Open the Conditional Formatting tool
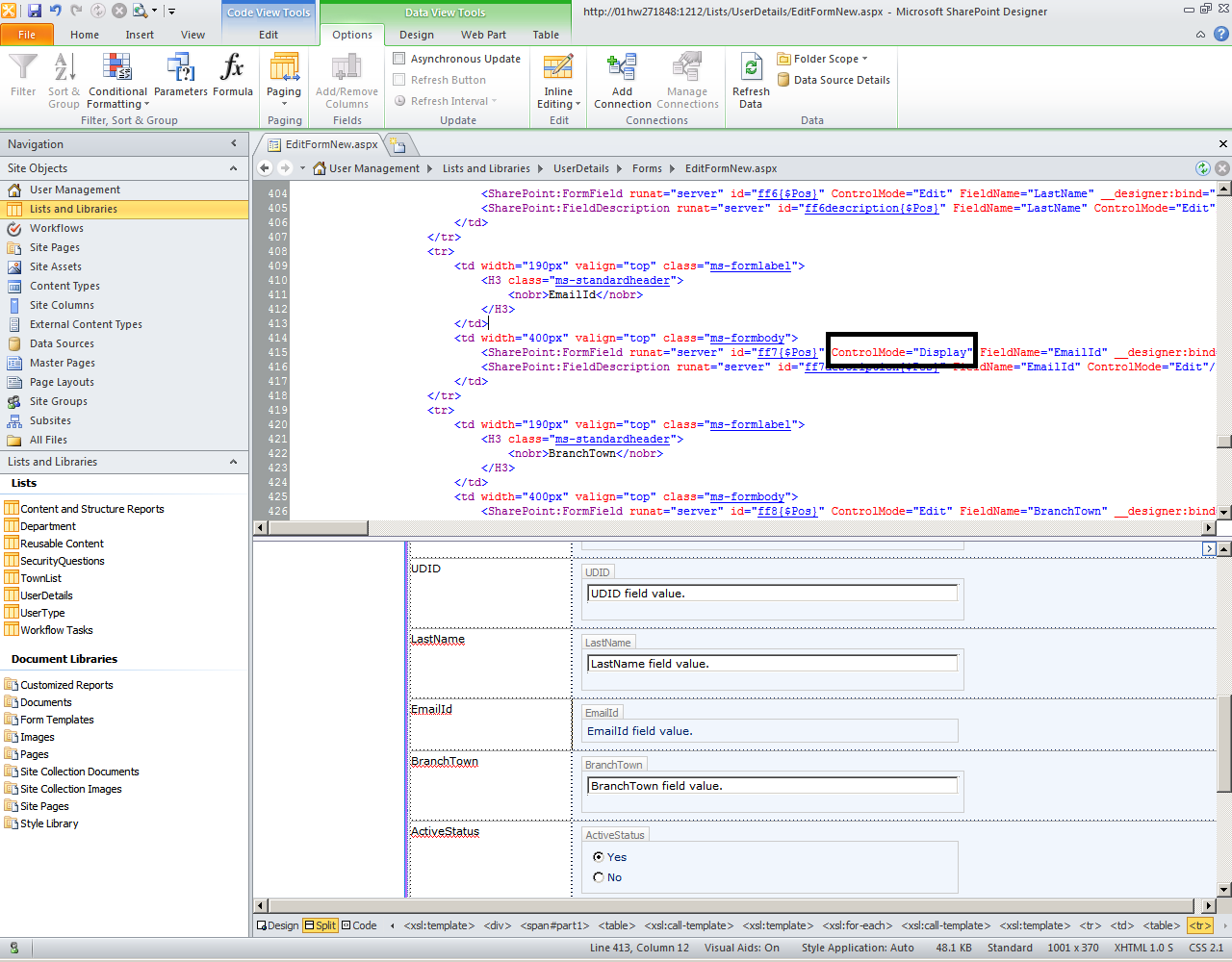The image size is (1232, 962). 117,81
